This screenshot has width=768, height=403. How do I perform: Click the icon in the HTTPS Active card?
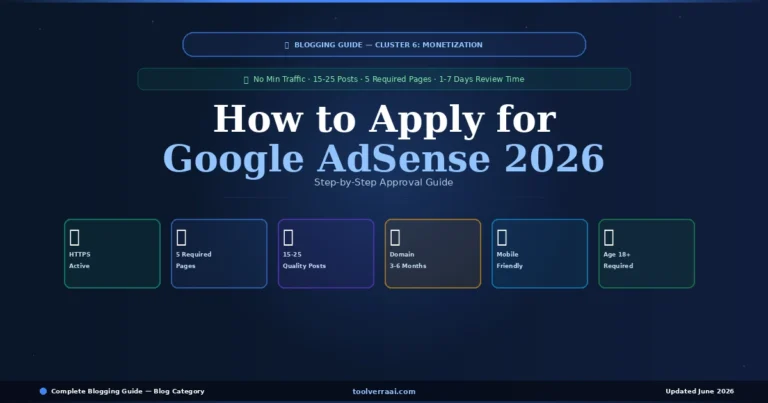point(74,237)
